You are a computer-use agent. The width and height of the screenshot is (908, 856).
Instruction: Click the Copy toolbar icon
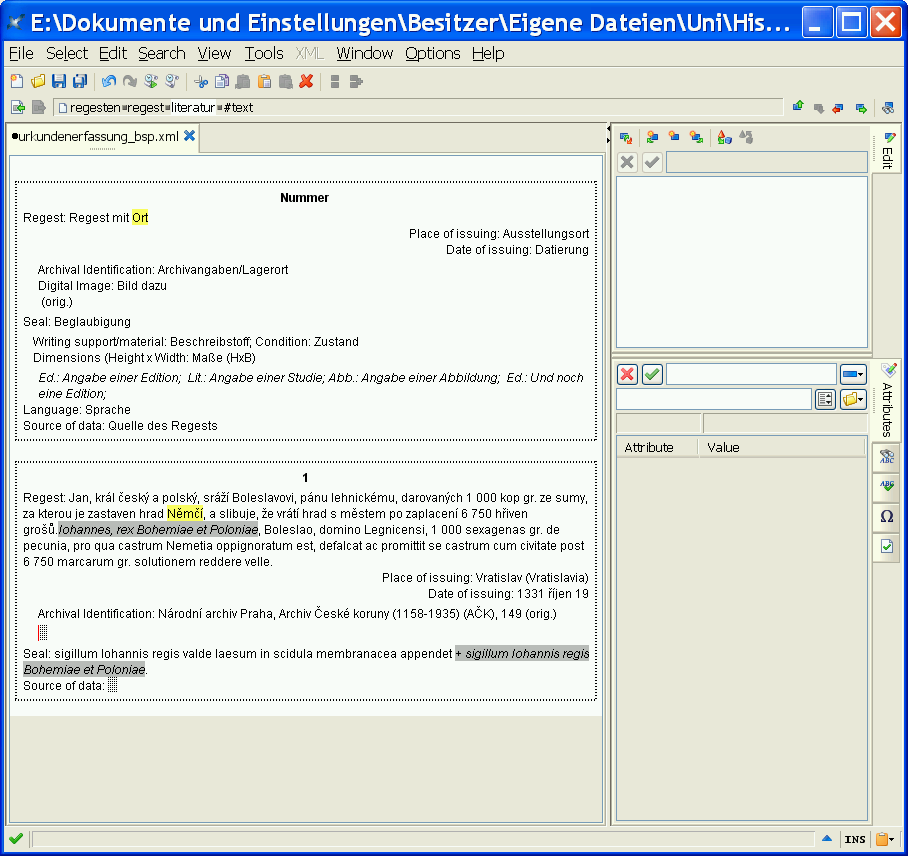point(222,82)
